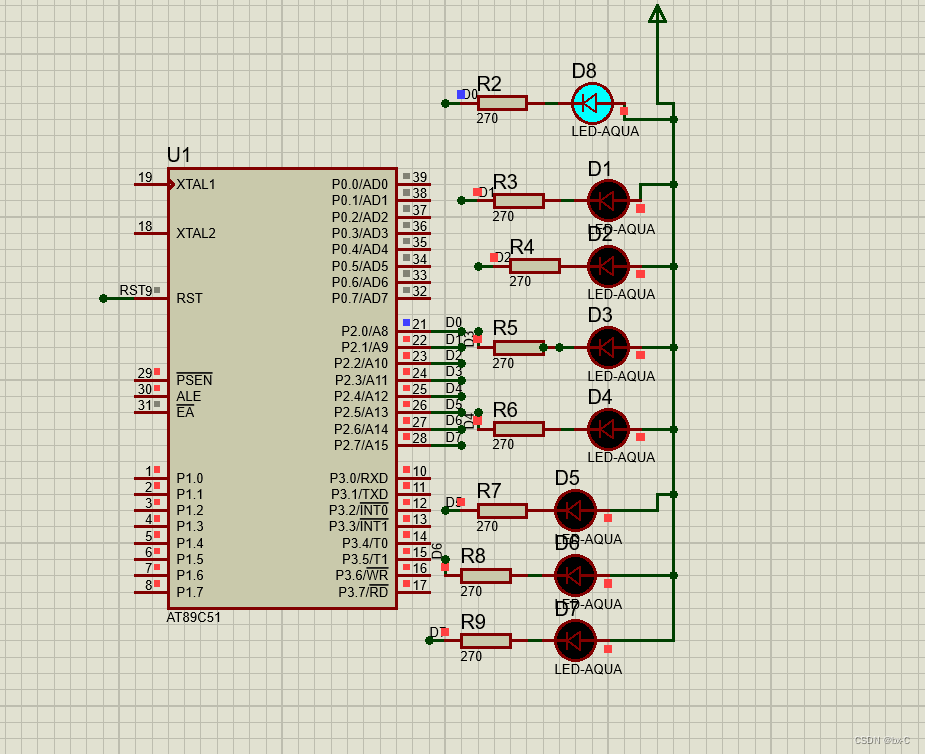Click resistor R9 body

(486, 640)
